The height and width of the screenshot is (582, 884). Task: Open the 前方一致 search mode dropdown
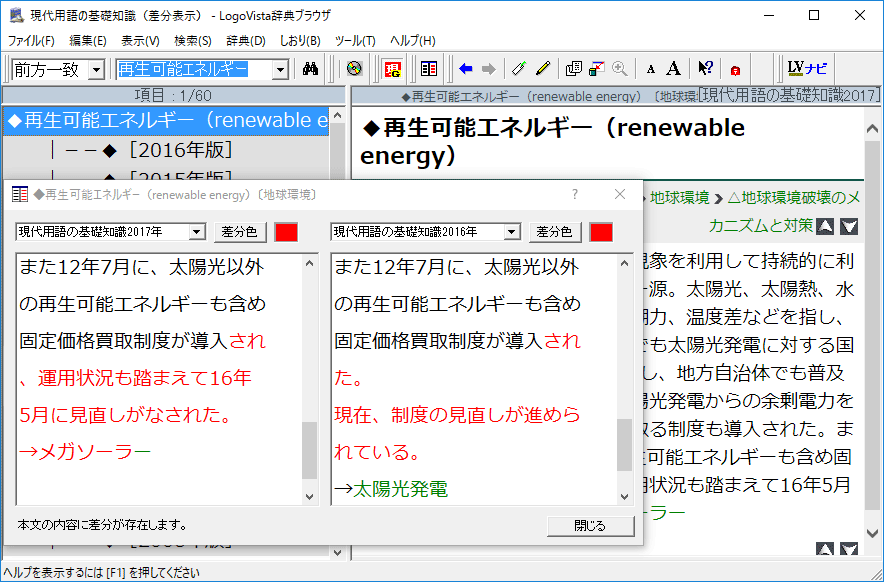pos(96,70)
